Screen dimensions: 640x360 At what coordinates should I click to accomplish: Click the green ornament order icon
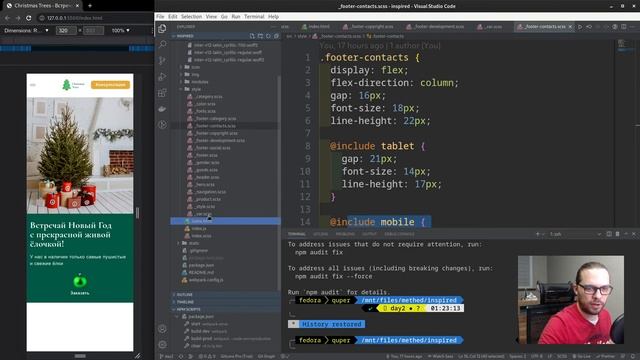(80, 281)
